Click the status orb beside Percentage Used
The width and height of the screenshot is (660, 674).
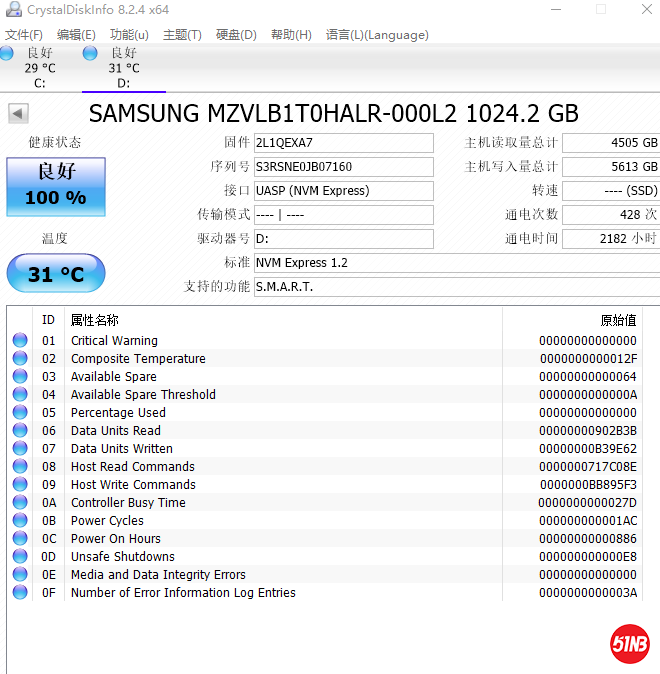click(x=20, y=413)
